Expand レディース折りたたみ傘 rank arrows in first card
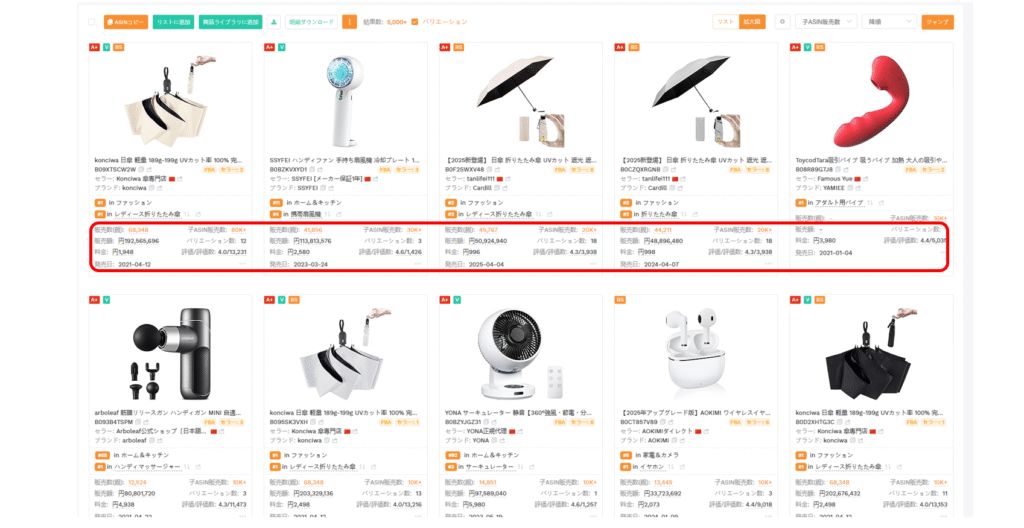 pyautogui.click(x=187, y=214)
